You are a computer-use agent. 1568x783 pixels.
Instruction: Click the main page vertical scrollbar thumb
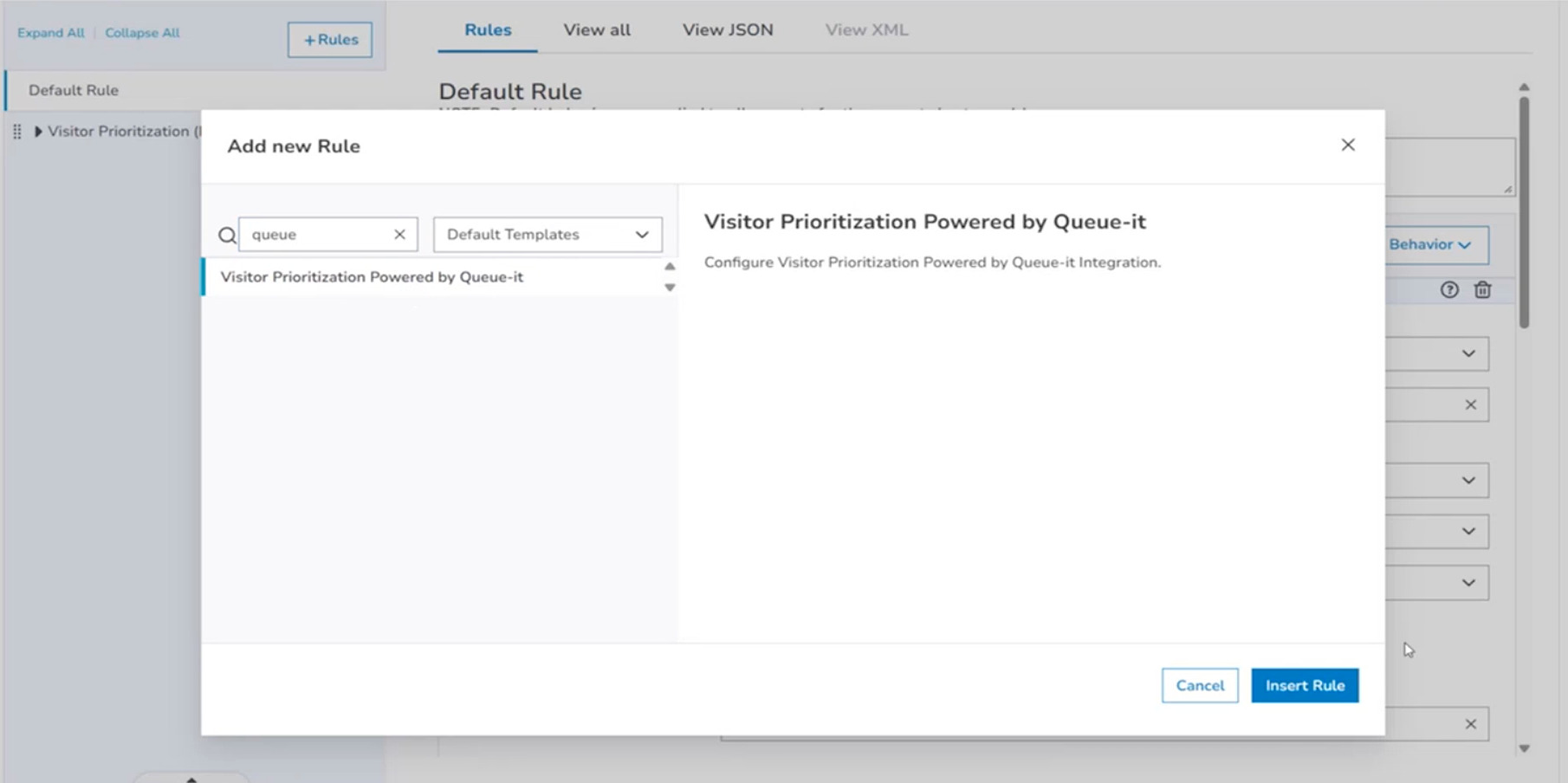pyautogui.click(x=1524, y=212)
